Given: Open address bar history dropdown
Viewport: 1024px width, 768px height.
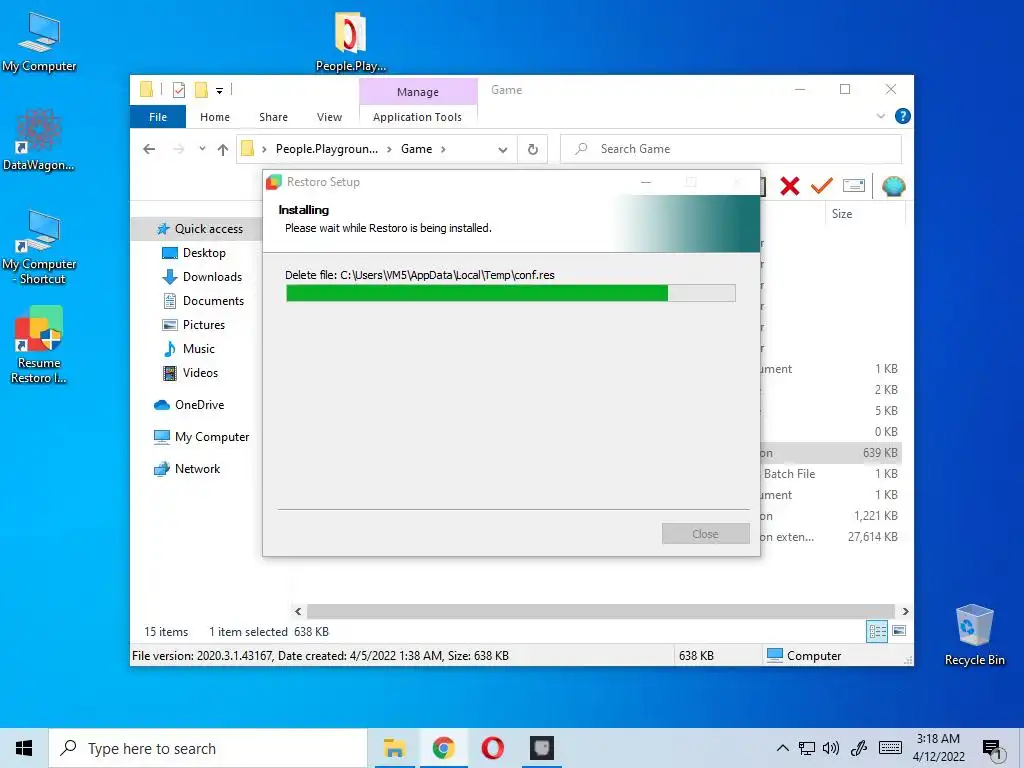Looking at the screenshot, I should click(502, 149).
